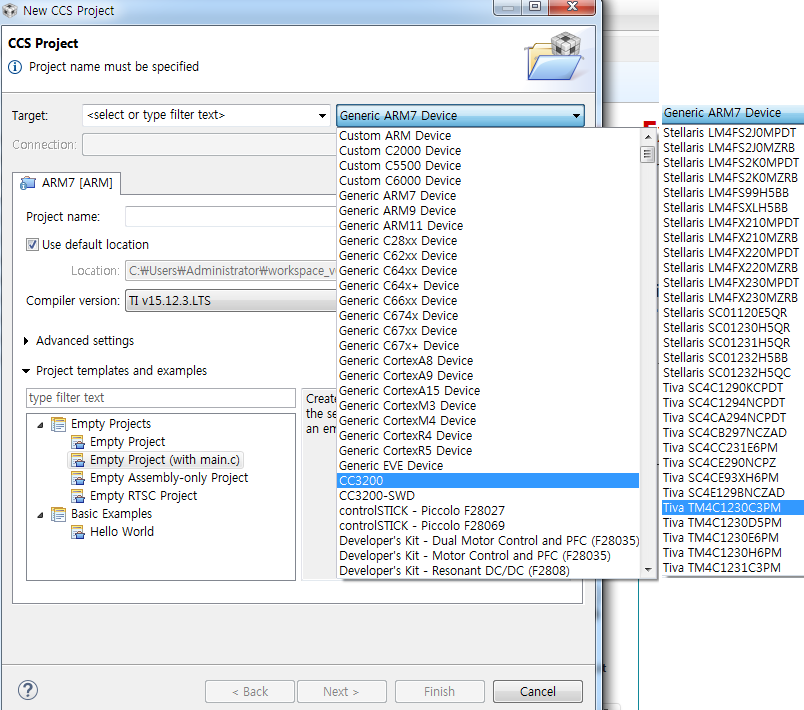Open the Generic ARM7 Device combo box
The width and height of the screenshot is (804, 710).
click(x=460, y=115)
